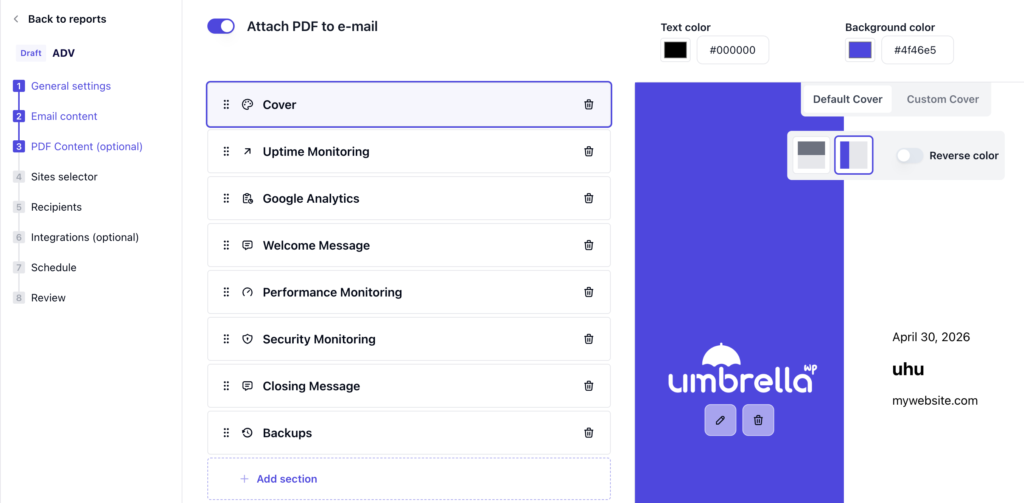Open the Recipients step

(x=56, y=207)
